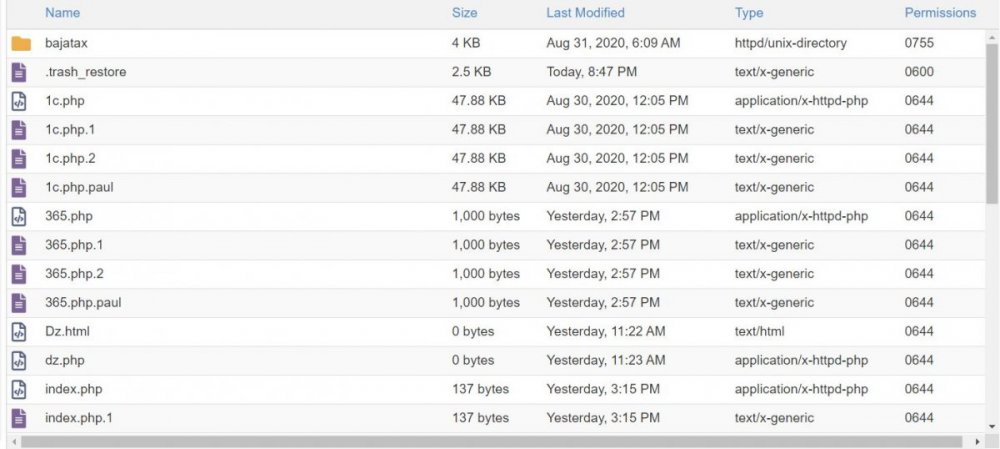Select the 1c.php code file icon
The image size is (1000, 449).
coord(19,101)
